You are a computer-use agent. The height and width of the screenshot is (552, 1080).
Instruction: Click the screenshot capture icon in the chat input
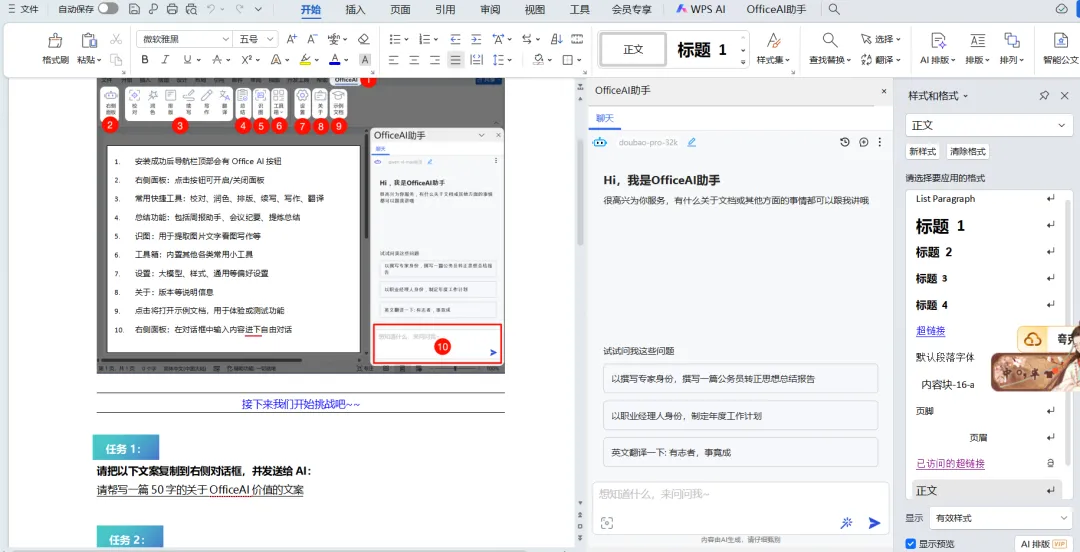pyautogui.click(x=607, y=523)
